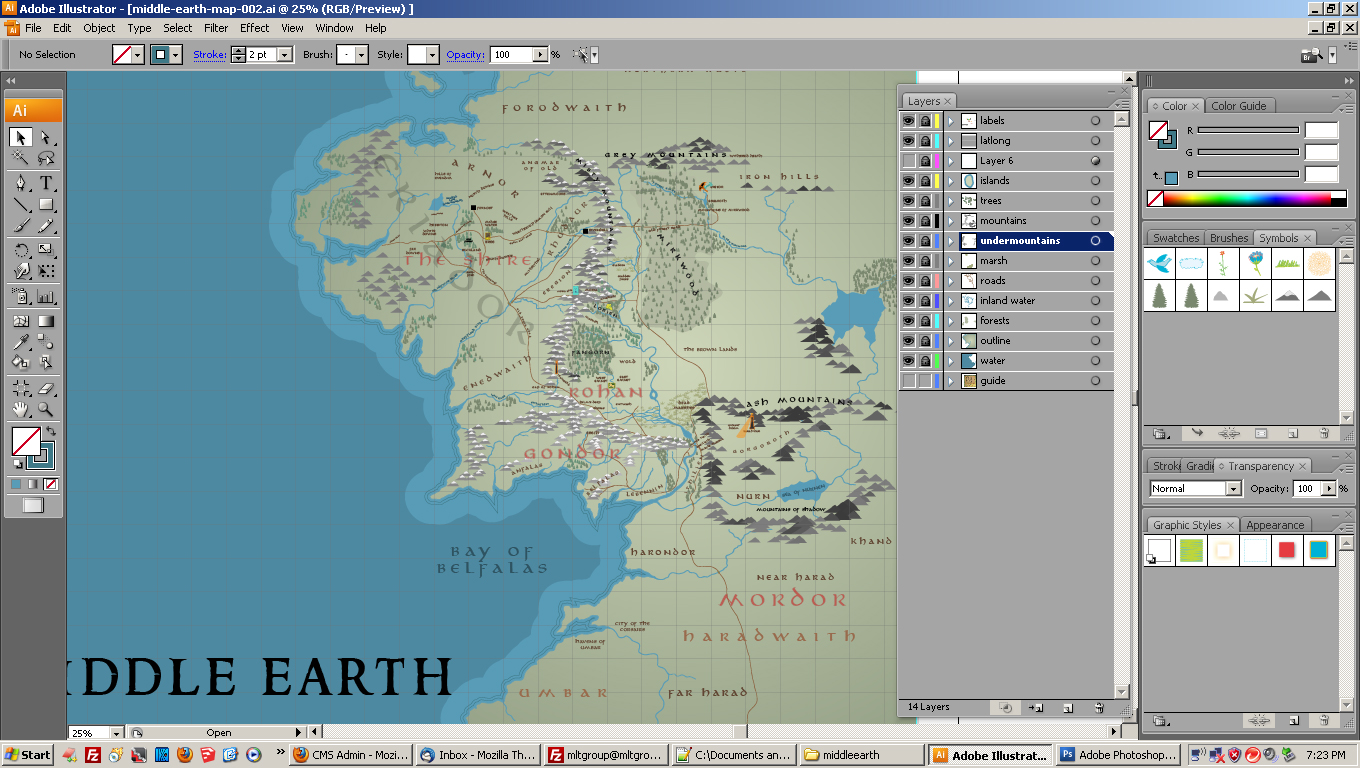Hide the roads layer via eye icon
The image size is (1360, 768).
click(x=908, y=280)
